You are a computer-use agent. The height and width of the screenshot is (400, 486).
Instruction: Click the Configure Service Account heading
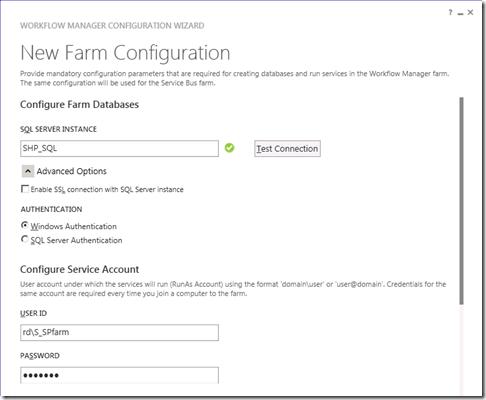click(x=79, y=269)
